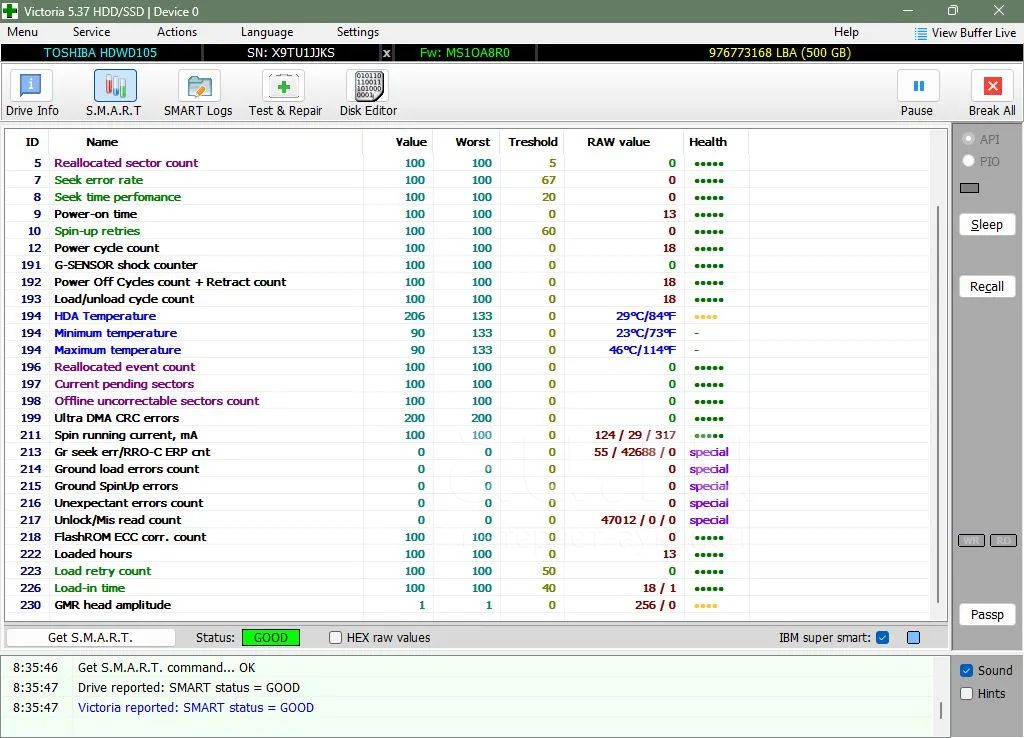The image size is (1024, 738).
Task: Toggle the IBM super smart checkbox
Action: [882, 638]
